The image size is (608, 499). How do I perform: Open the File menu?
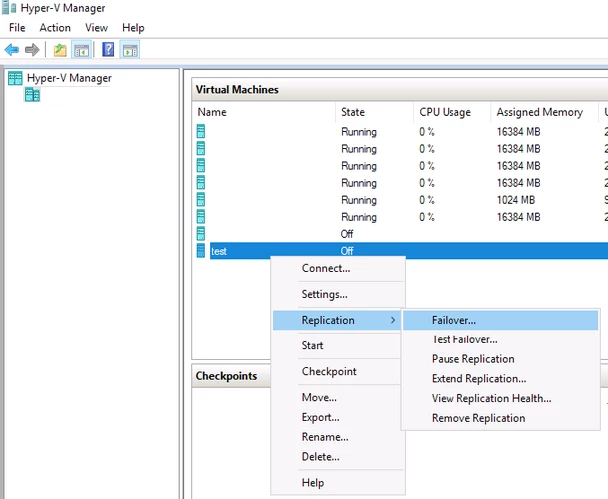point(17,28)
